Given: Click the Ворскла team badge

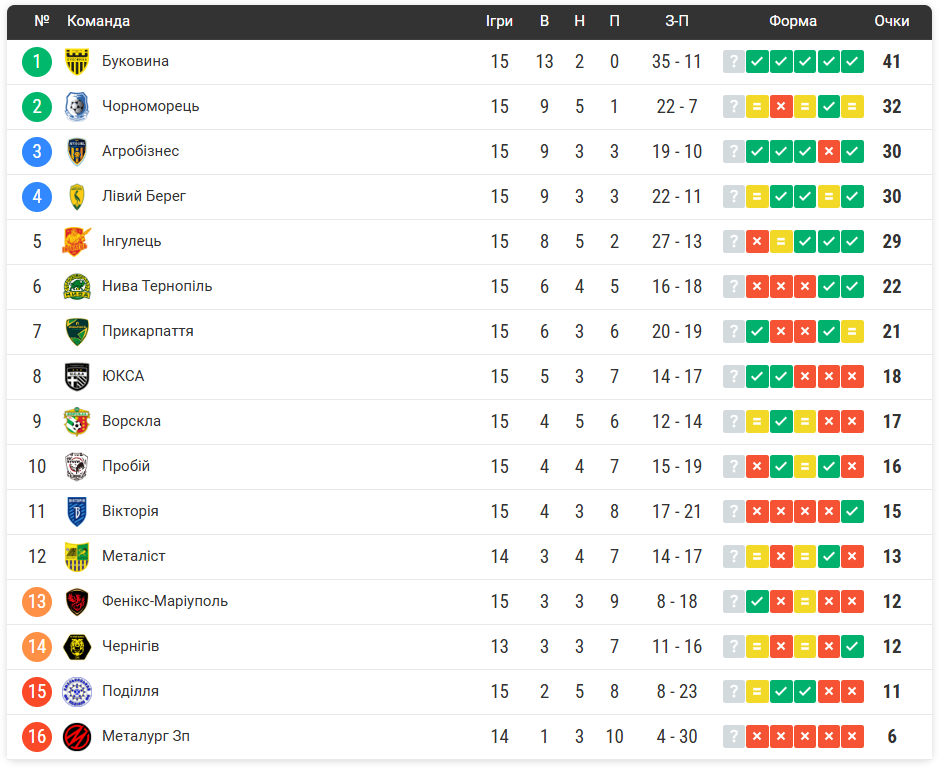Looking at the screenshot, I should (x=77, y=422).
